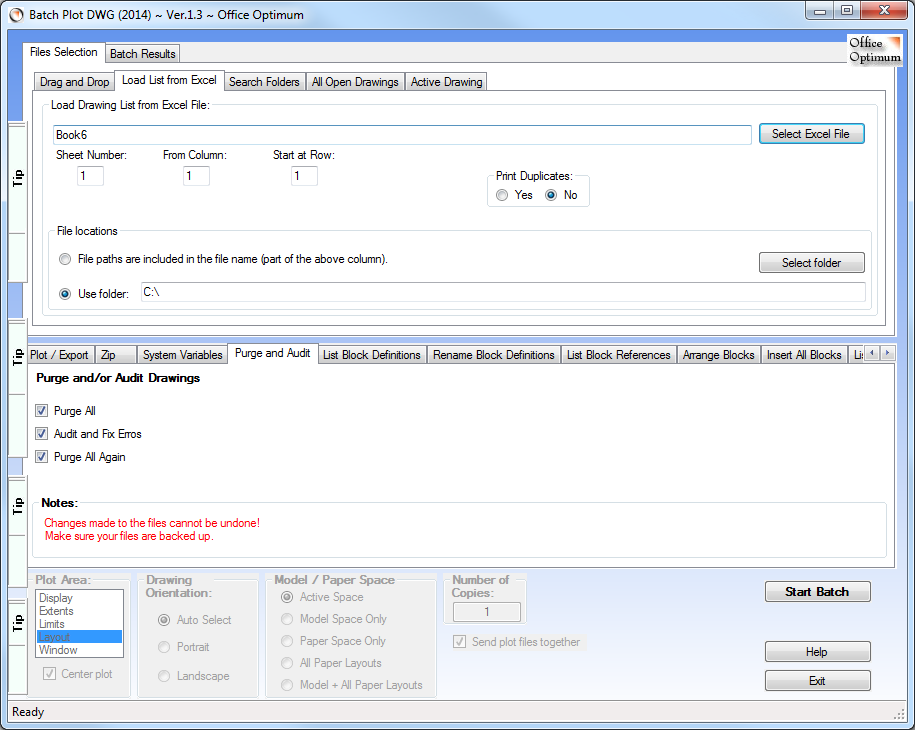Image resolution: width=915 pixels, height=730 pixels.
Task: Click the Ready status bar text
Action: (28, 712)
